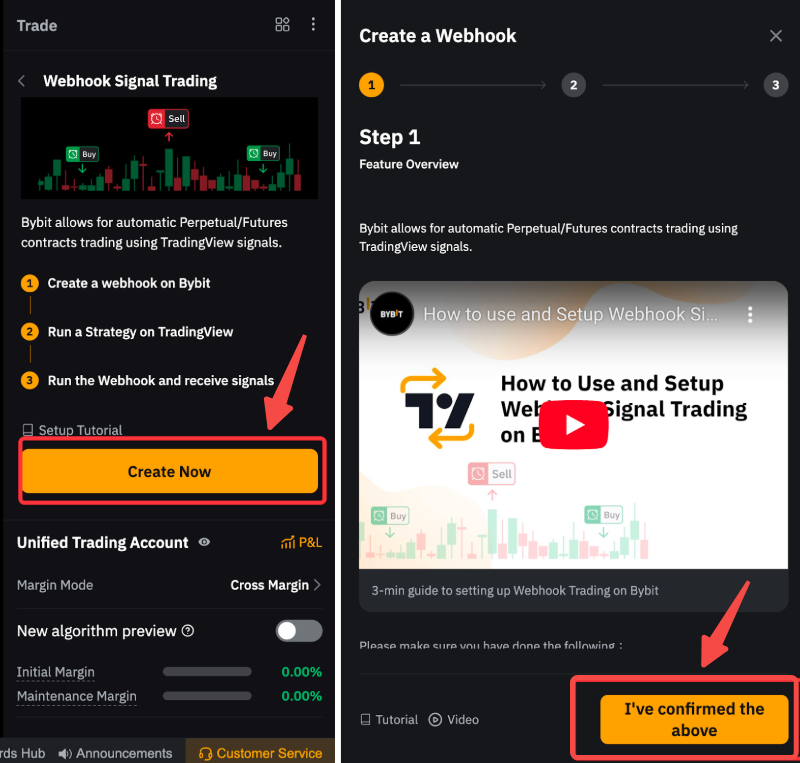Open the Video link in the dialog footer
This screenshot has height=763, width=800.
point(454,720)
